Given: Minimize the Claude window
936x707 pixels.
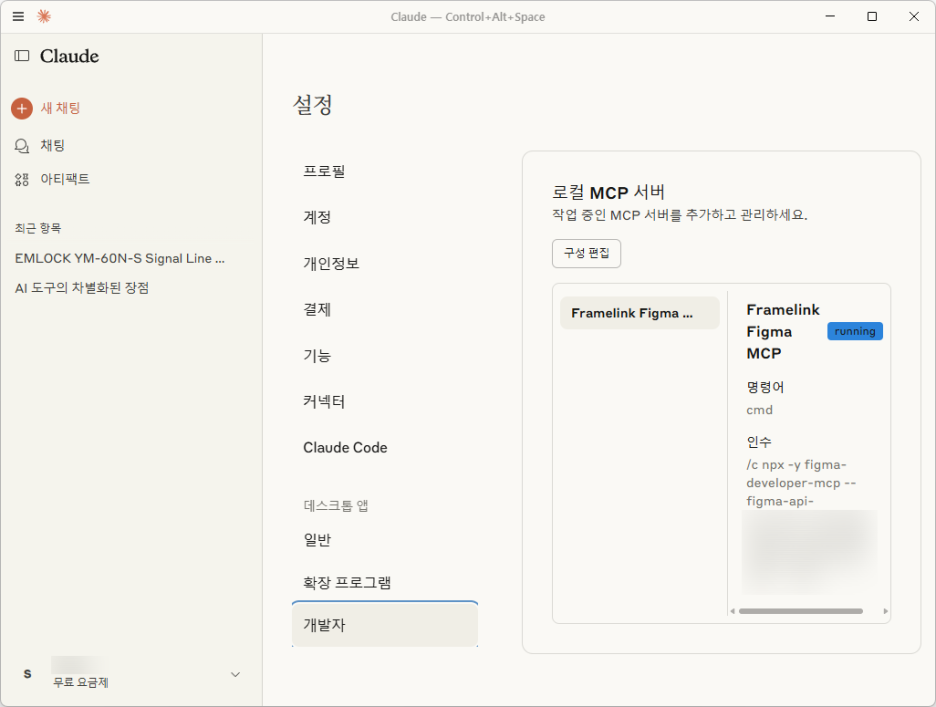Looking at the screenshot, I should pyautogui.click(x=830, y=17).
